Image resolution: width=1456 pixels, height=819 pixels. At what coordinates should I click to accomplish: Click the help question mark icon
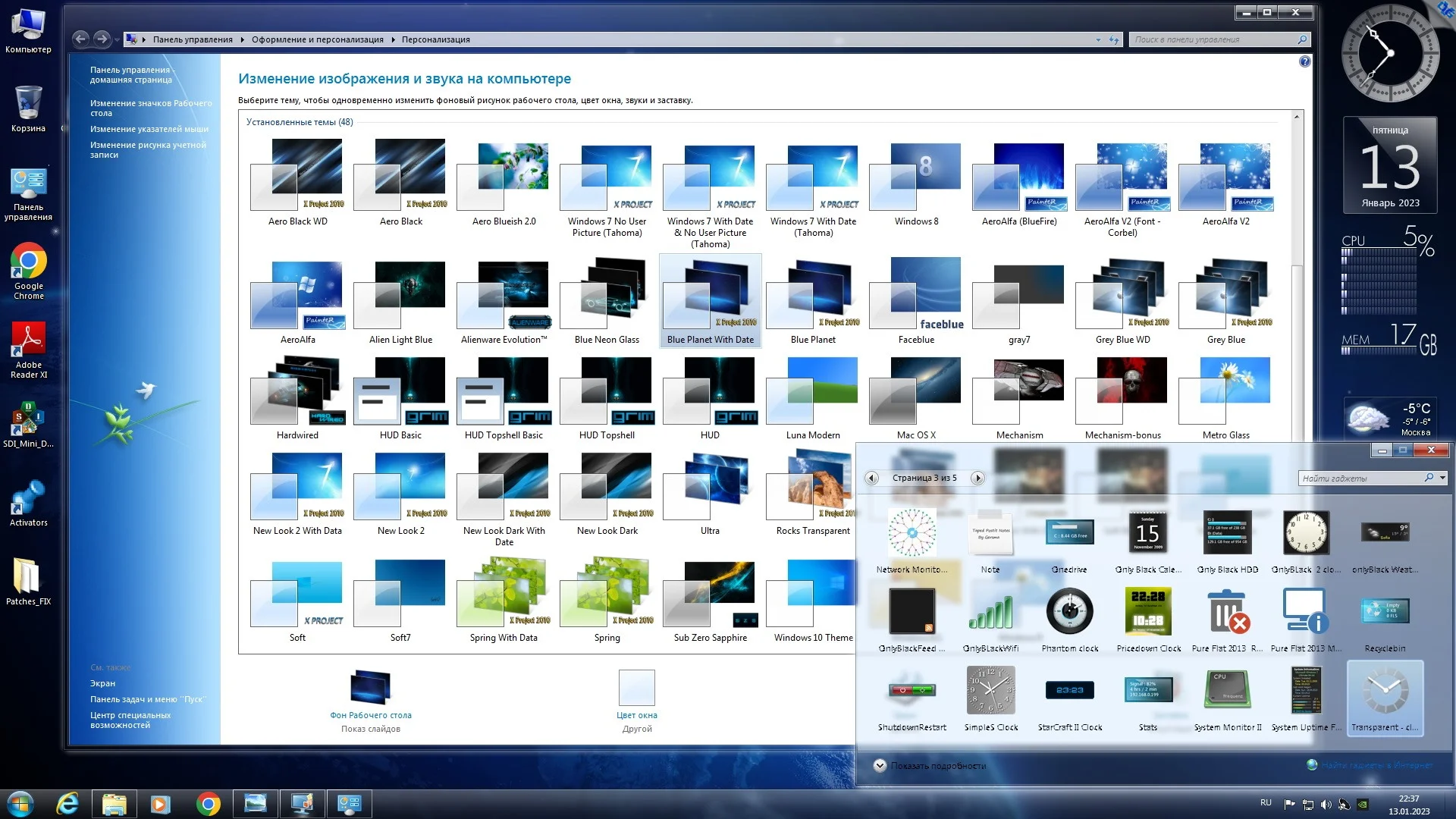tap(1304, 62)
